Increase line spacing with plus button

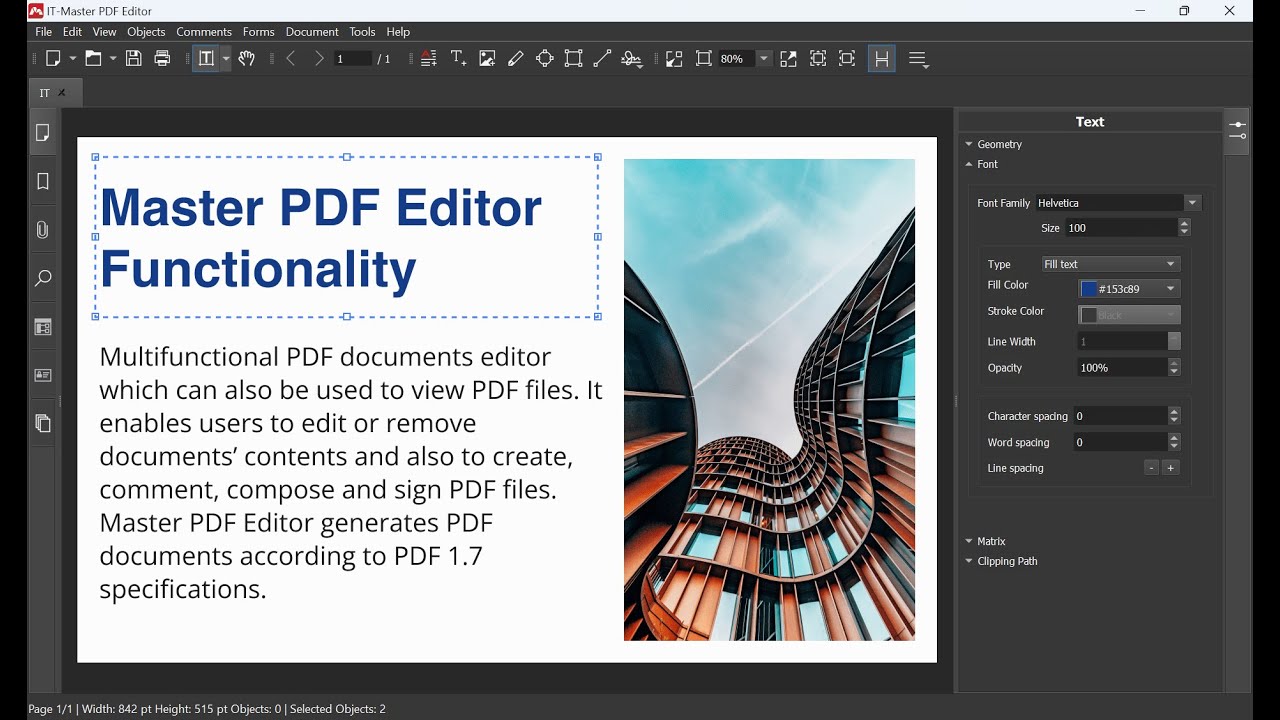1171,468
